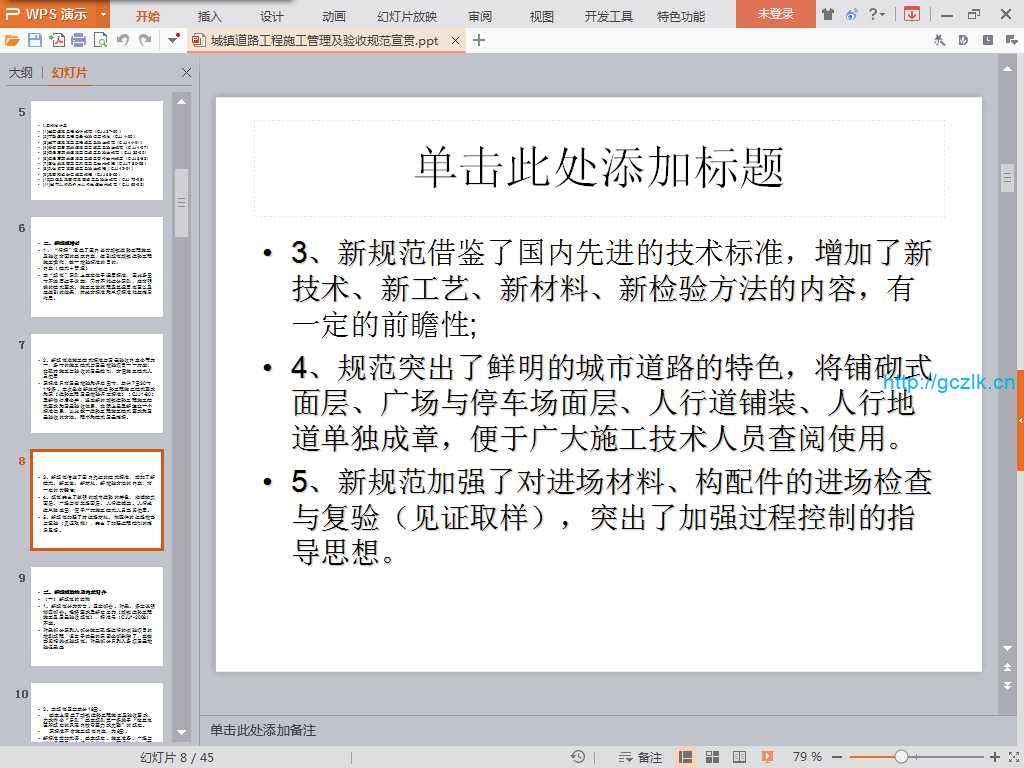Image resolution: width=1024 pixels, height=768 pixels.
Task: Open the skin shirt icon in title bar
Action: (828, 14)
